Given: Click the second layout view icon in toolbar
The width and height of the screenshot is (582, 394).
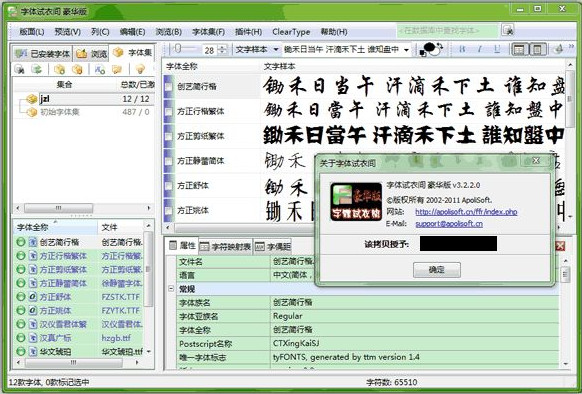Looking at the screenshot, I should (x=537, y=49).
